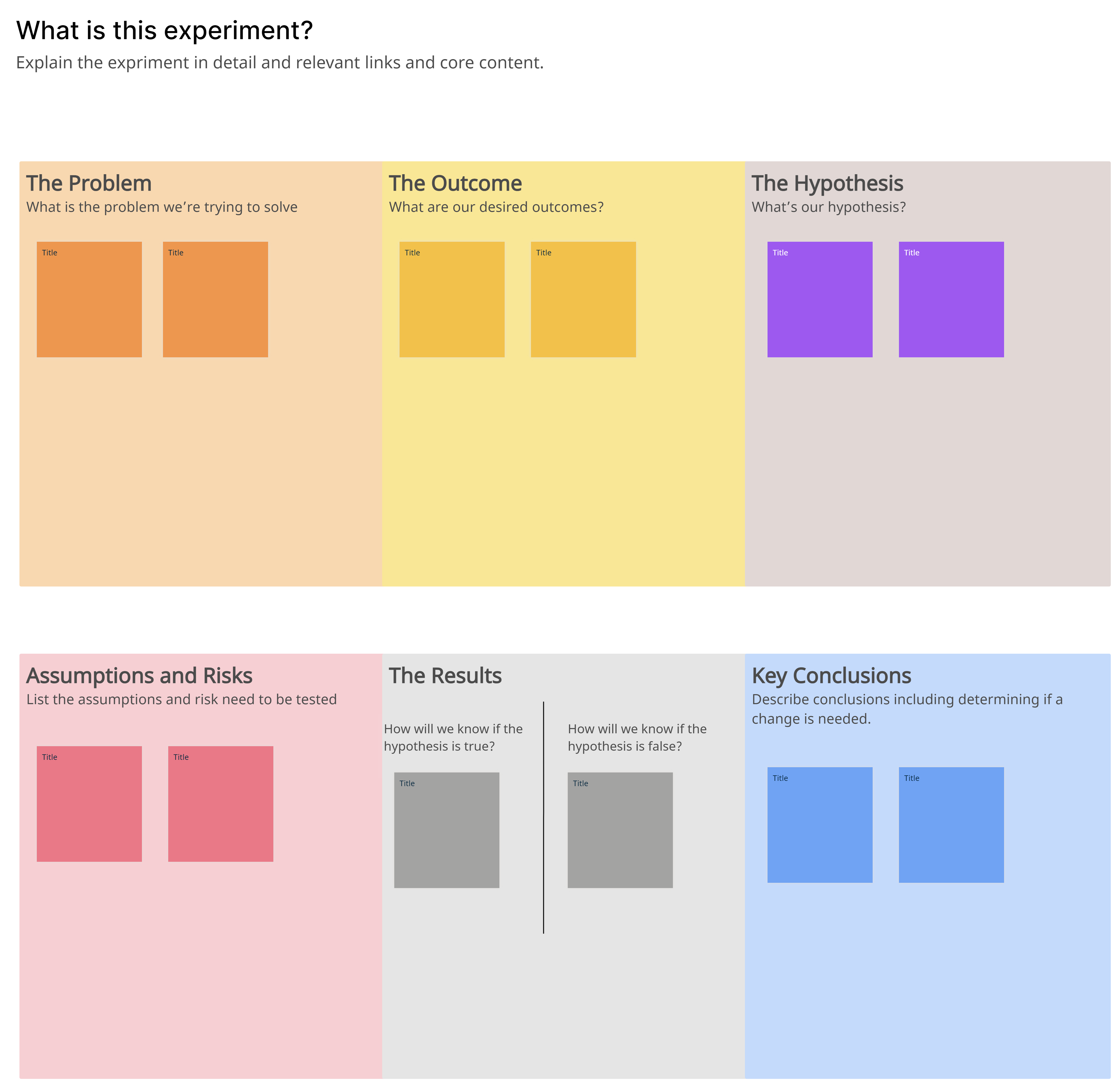
Task: Click the 'Assumptions and Risks' heading
Action: pos(139,676)
